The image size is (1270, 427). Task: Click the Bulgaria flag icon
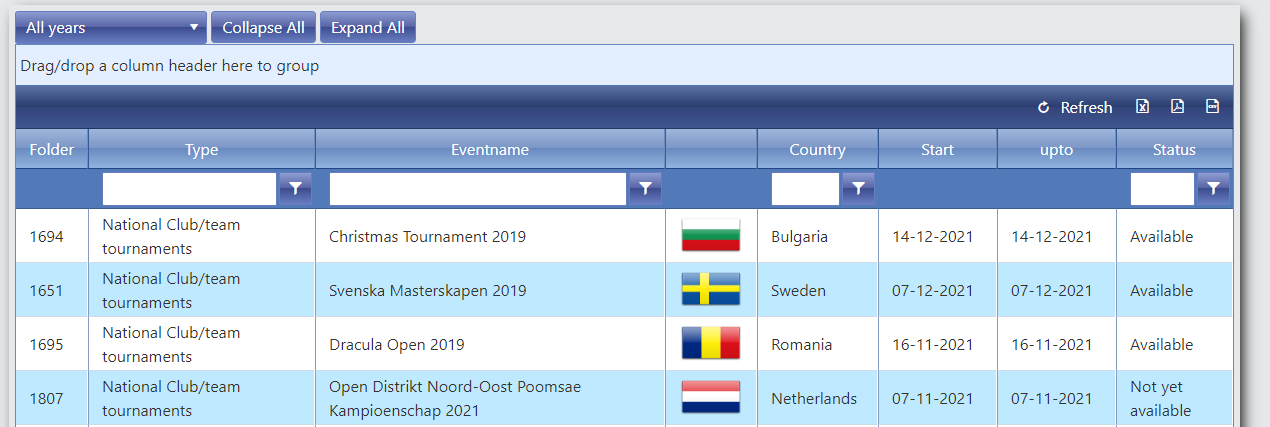point(710,236)
